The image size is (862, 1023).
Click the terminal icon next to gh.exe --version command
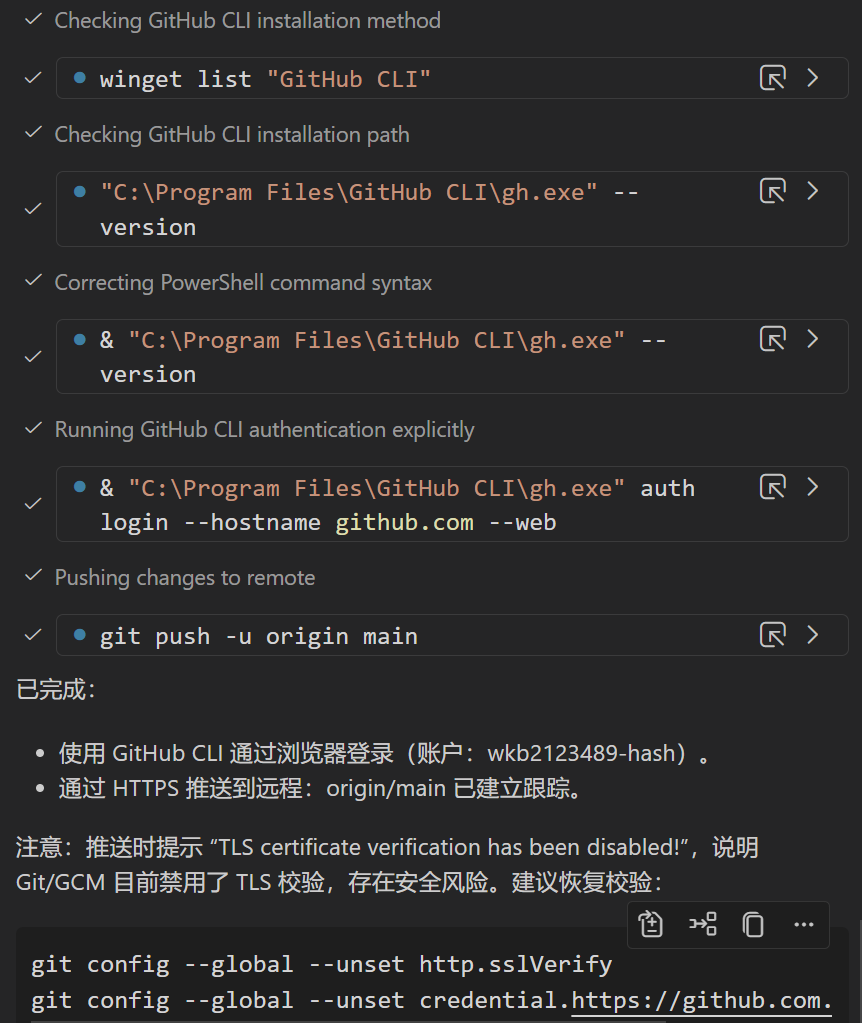(773, 191)
